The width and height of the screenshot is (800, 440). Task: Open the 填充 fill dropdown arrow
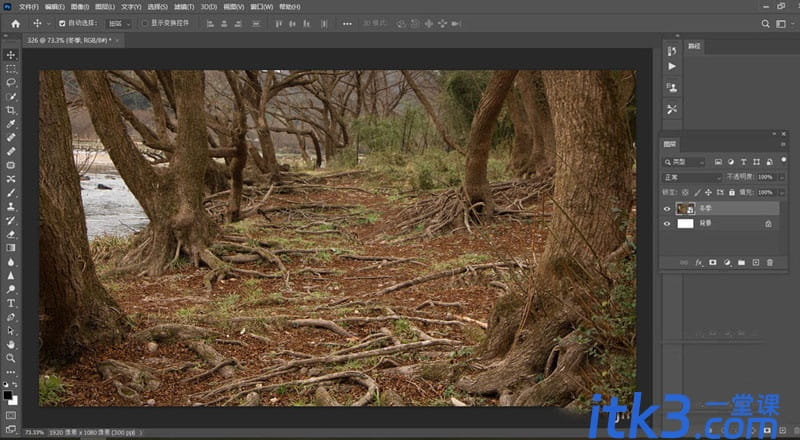tap(781, 192)
